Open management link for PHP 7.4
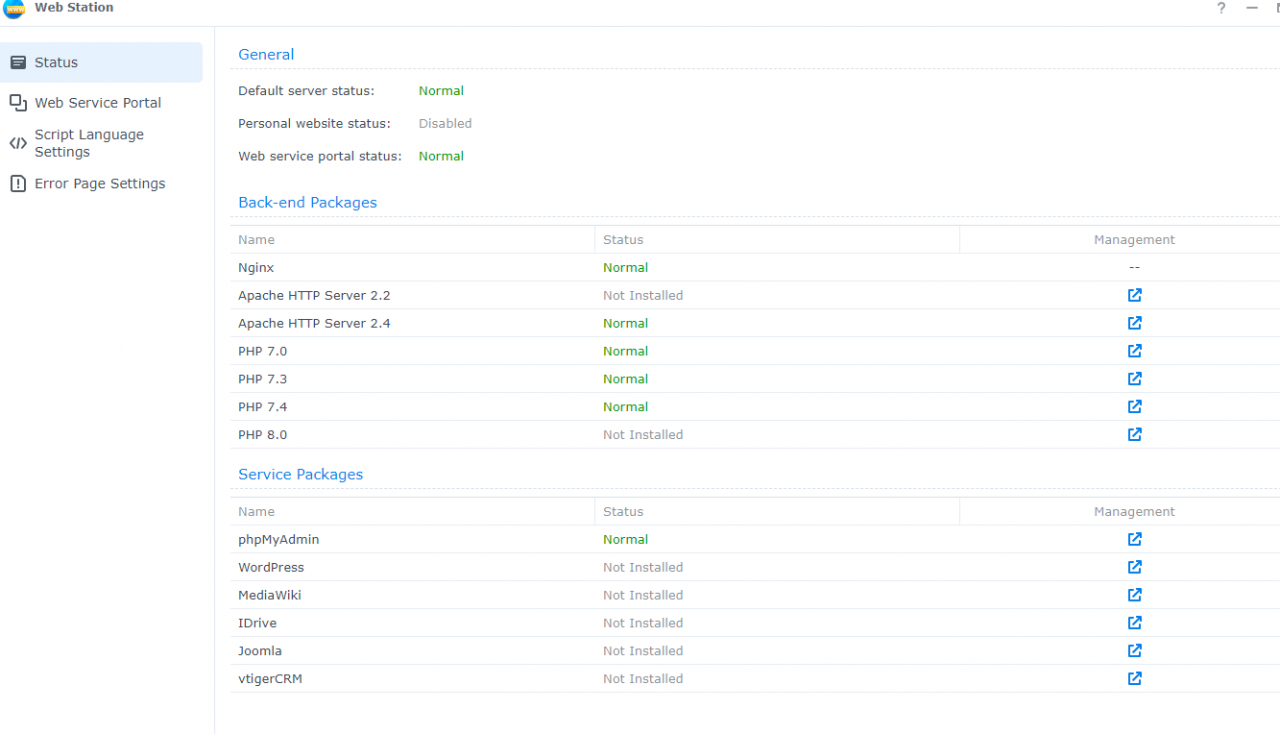Viewport: 1280px width, 734px height. (1134, 407)
